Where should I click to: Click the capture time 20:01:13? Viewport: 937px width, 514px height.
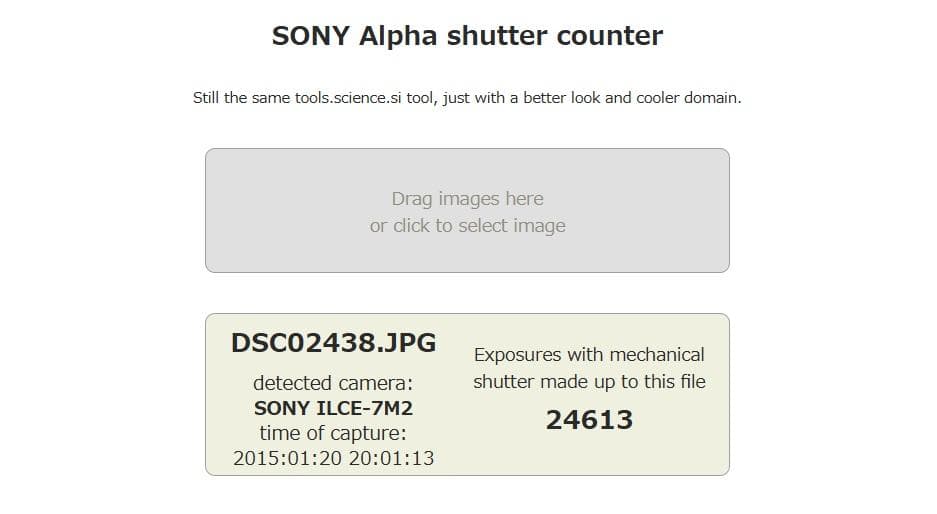coord(391,458)
